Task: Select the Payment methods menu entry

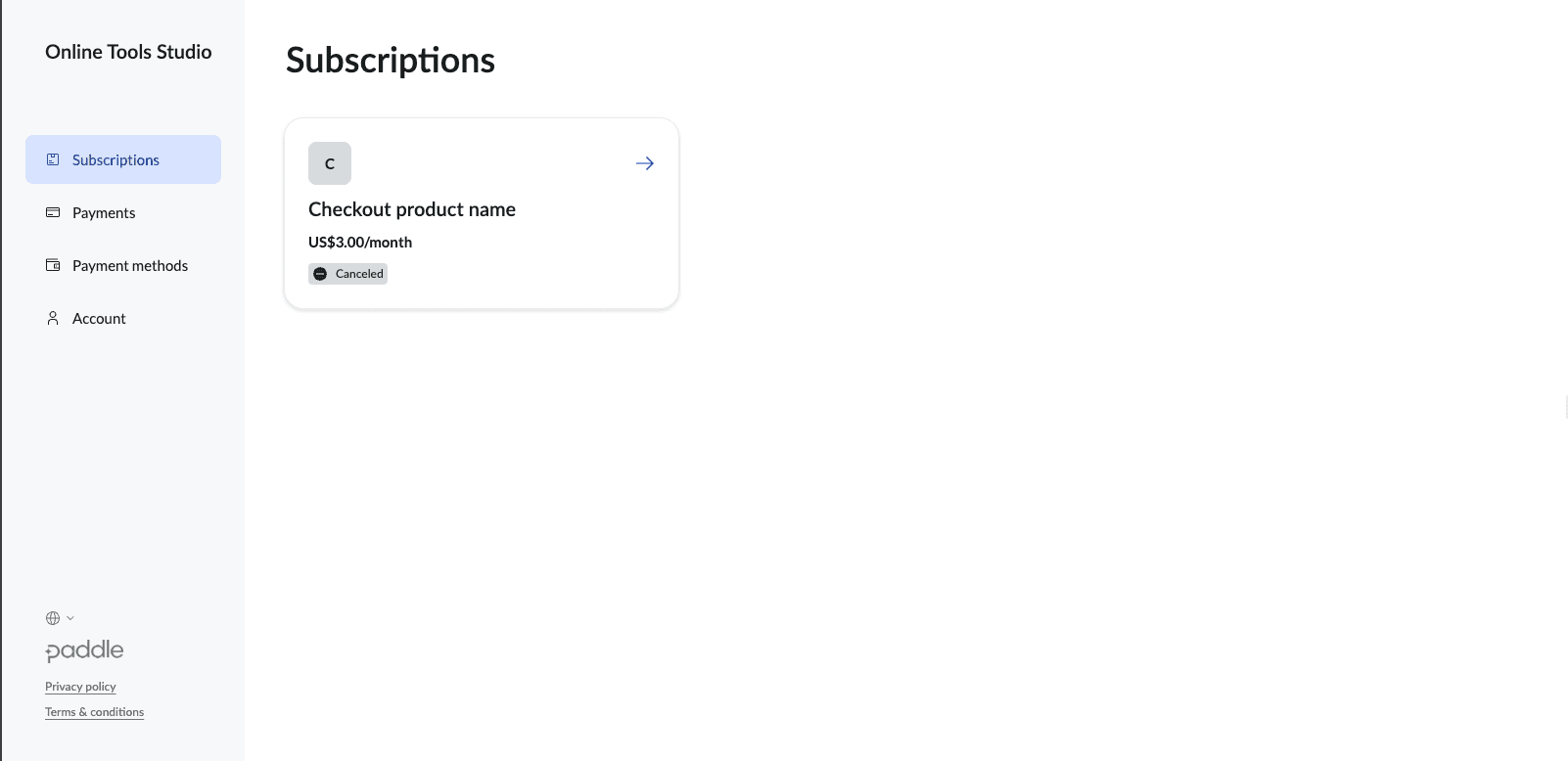Action: [130, 265]
